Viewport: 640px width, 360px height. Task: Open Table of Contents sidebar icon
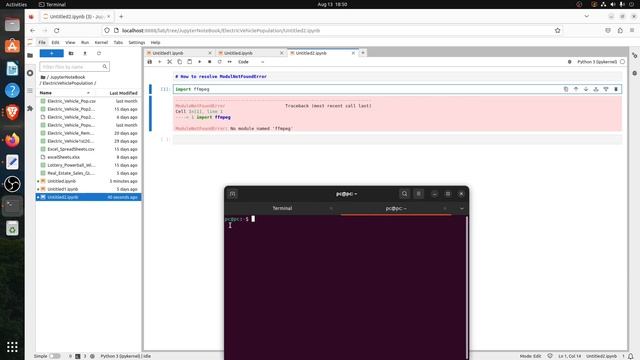(x=30, y=91)
